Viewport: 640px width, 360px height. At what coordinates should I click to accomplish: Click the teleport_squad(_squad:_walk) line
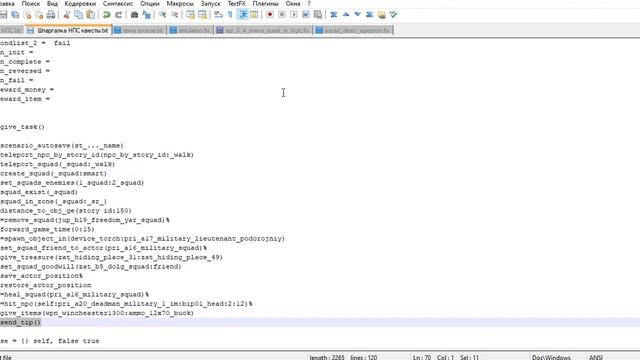(x=58, y=164)
